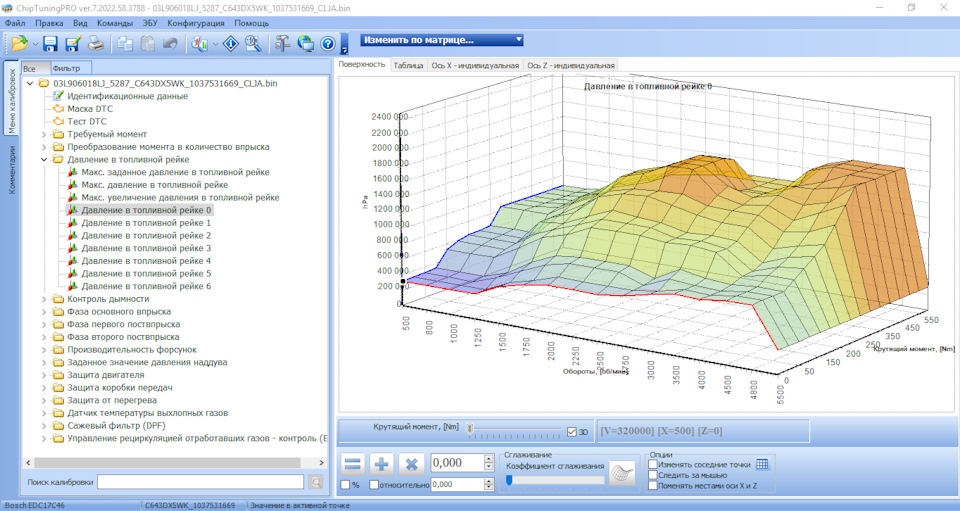Open the Файл menu
The height and width of the screenshot is (511, 960).
tap(15, 23)
